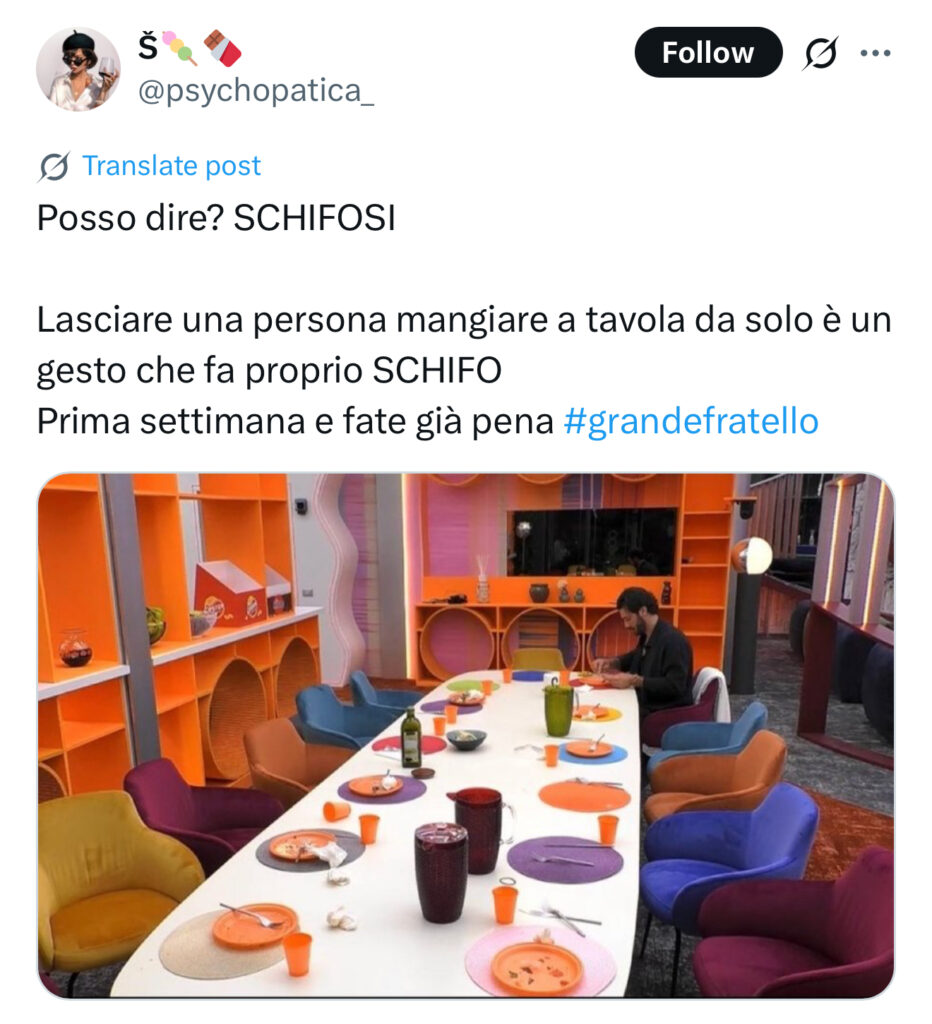
Task: Click the dango emoji in display name
Action: click(x=180, y=48)
